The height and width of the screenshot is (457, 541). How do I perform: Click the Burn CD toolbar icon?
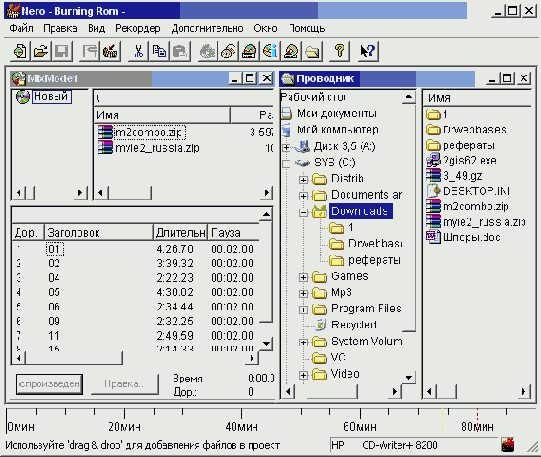(x=207, y=51)
